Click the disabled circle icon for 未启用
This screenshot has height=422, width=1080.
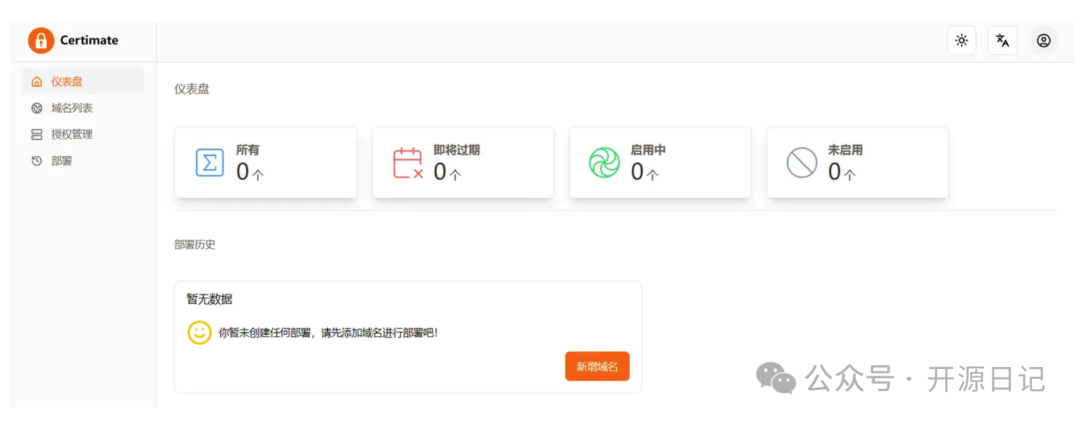click(801, 162)
